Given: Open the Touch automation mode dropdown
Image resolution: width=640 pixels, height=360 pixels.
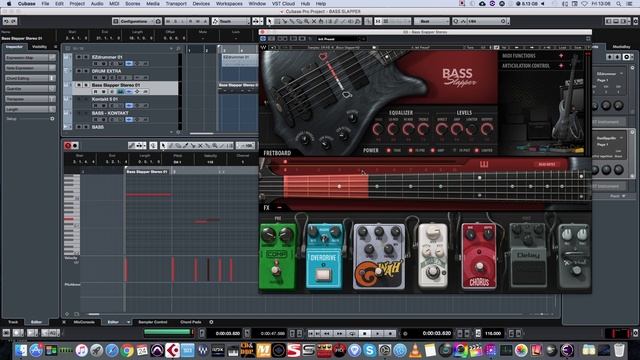Looking at the screenshot, I should tap(231, 21).
